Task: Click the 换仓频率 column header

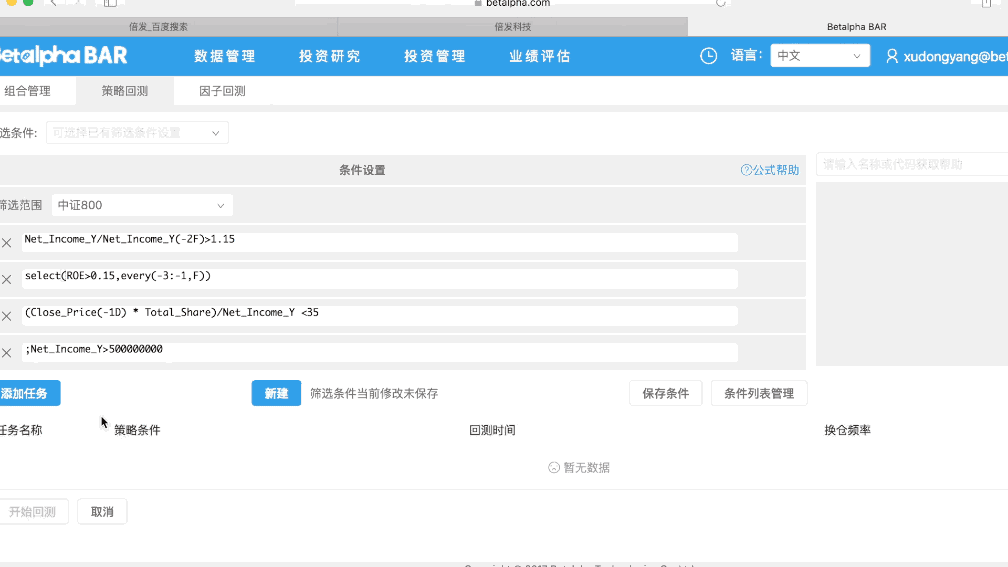Action: click(847, 430)
